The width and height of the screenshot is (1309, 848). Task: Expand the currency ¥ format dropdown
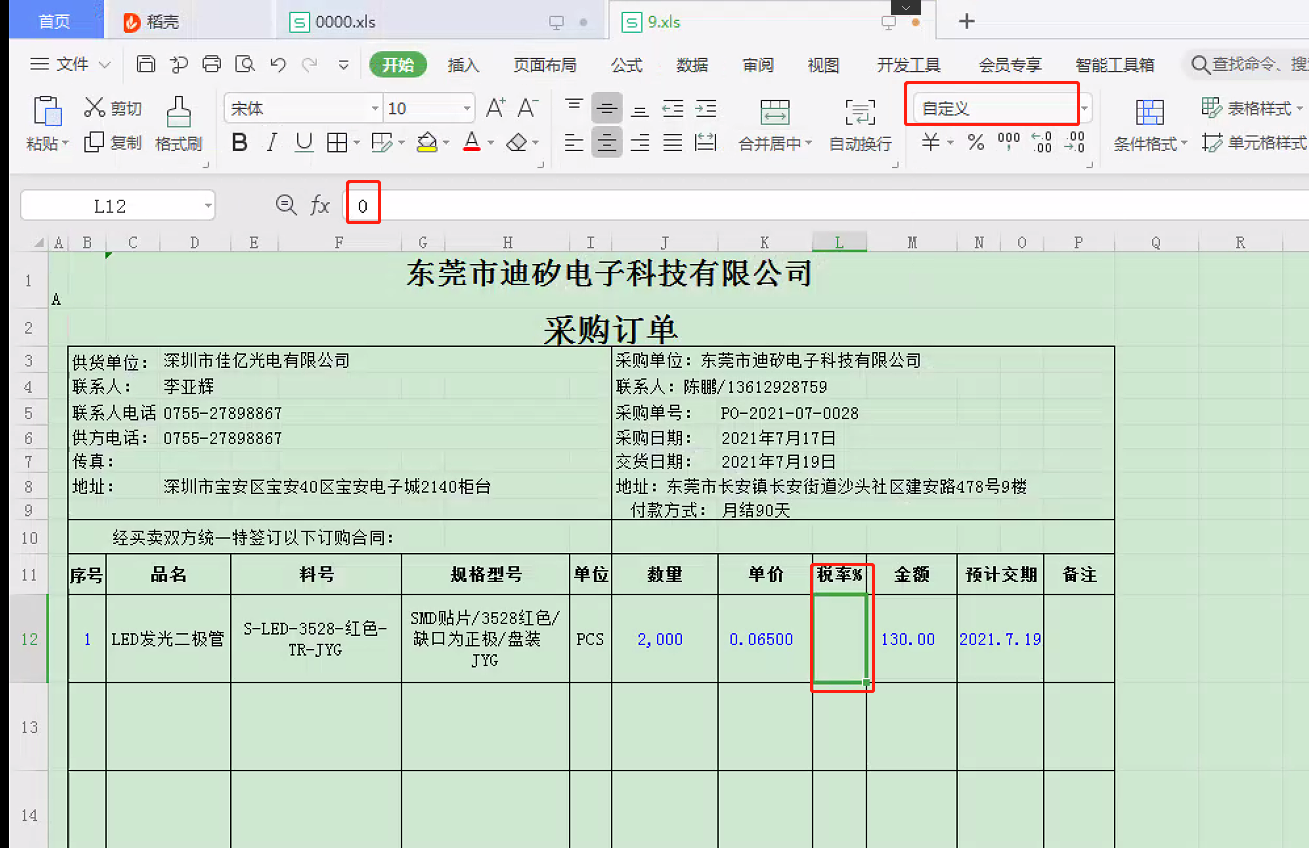pos(949,144)
